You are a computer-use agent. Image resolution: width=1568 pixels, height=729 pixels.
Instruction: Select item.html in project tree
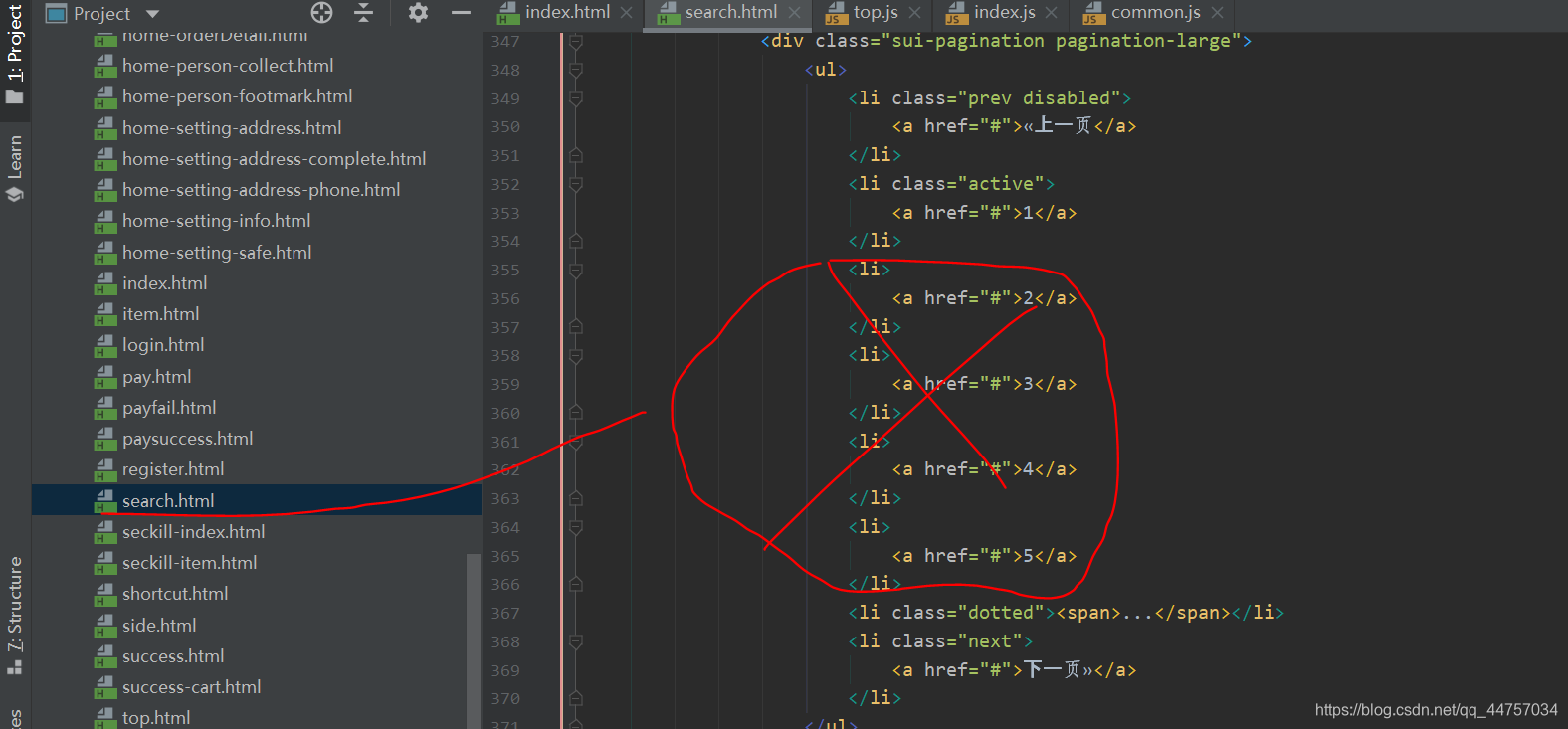point(160,314)
